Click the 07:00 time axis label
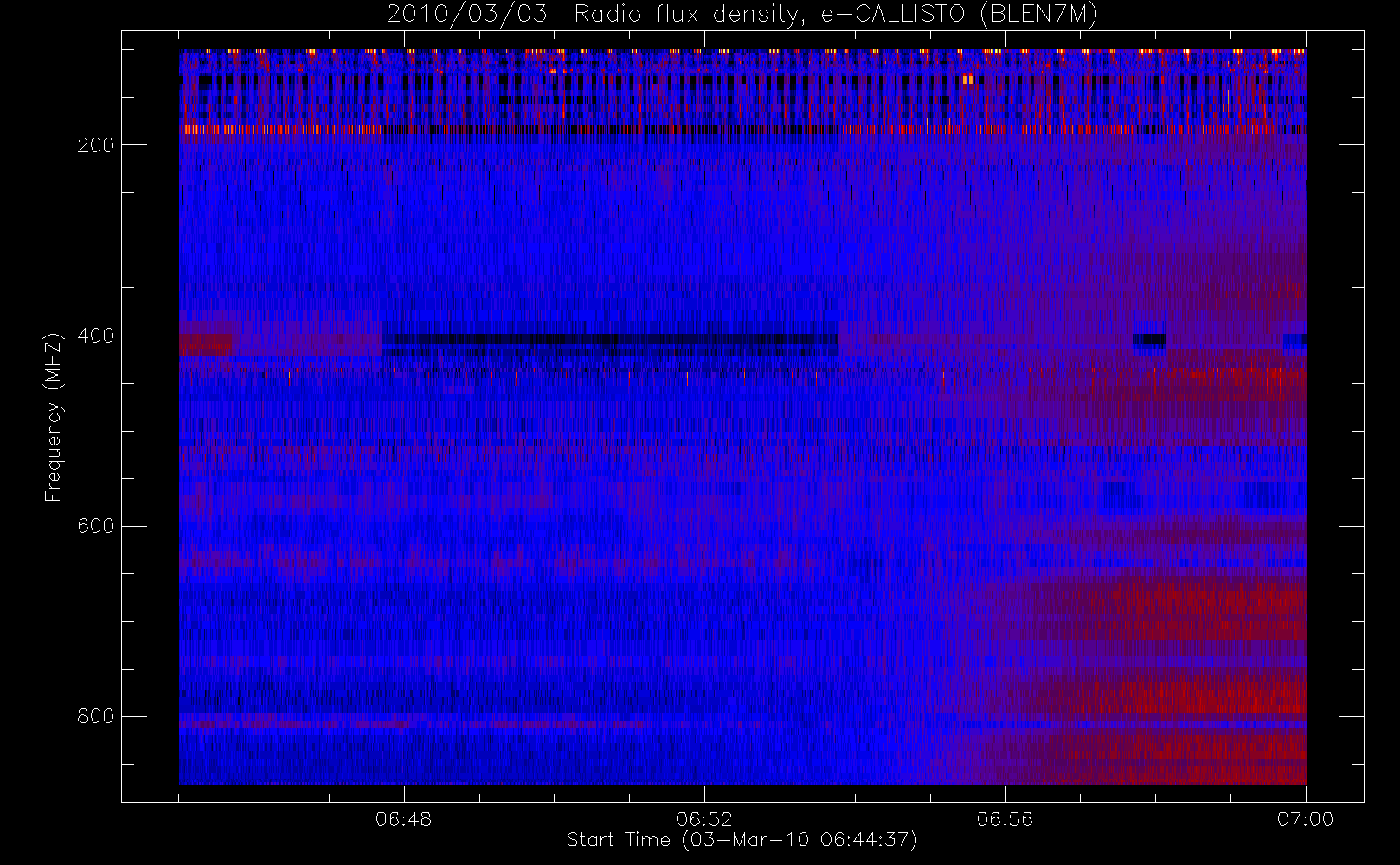The height and width of the screenshot is (865, 1400). [1306, 819]
